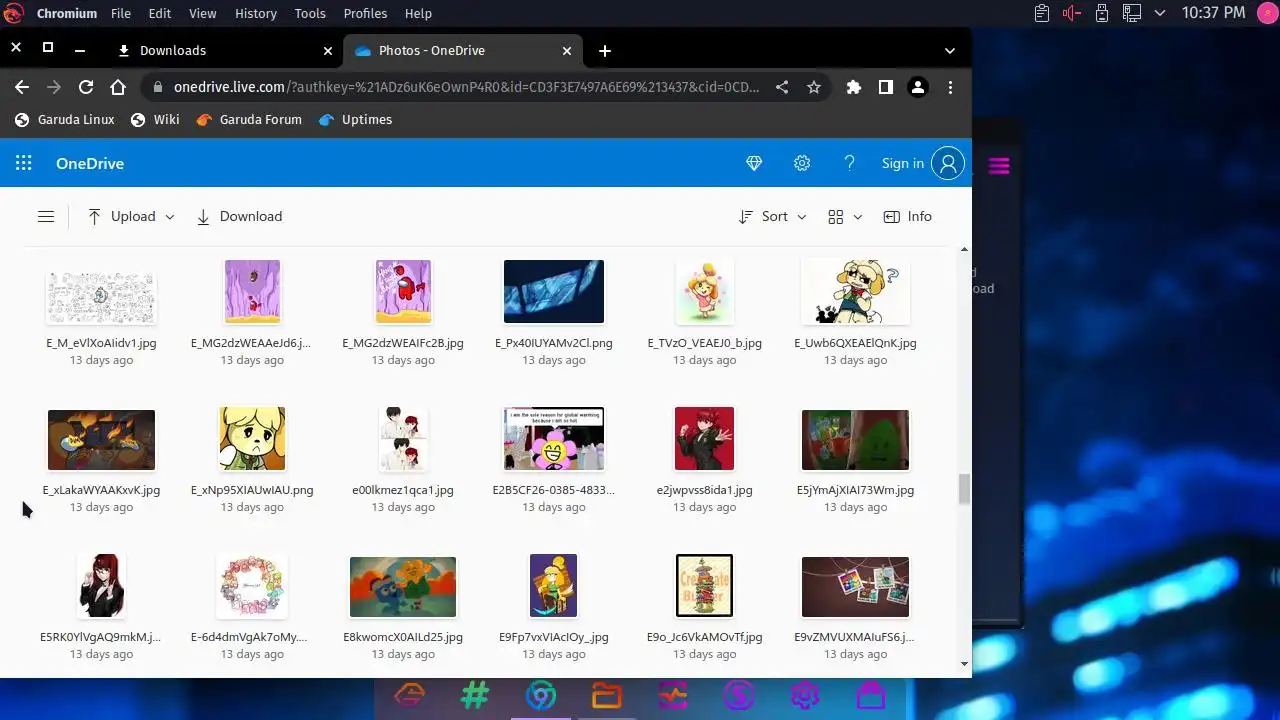Open the OneDrive Premium diamond icon
The width and height of the screenshot is (1280, 720).
(x=754, y=163)
